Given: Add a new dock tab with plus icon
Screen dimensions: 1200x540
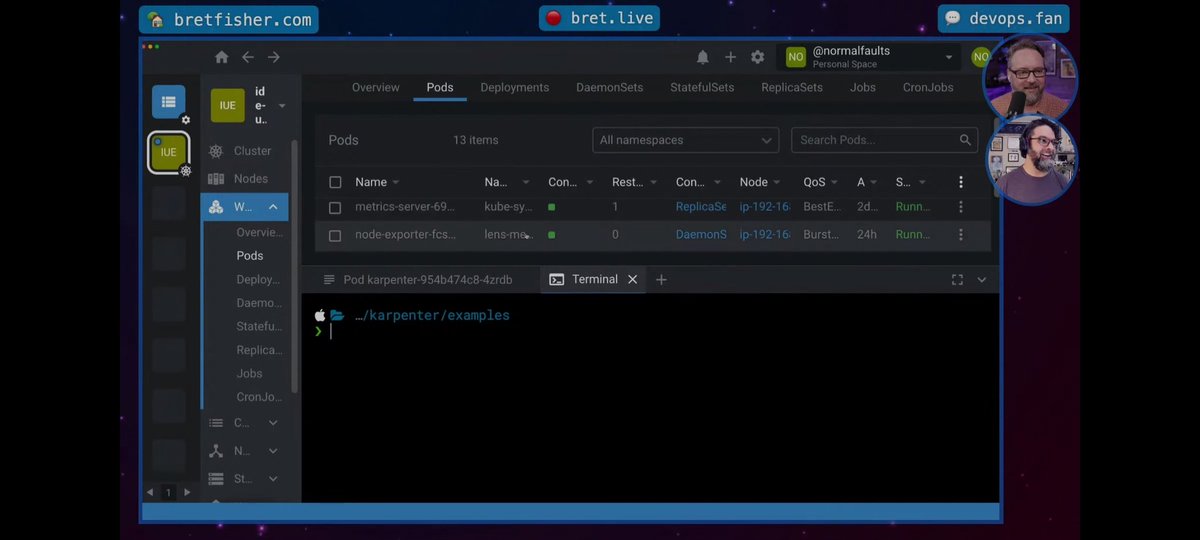Looking at the screenshot, I should pos(661,280).
